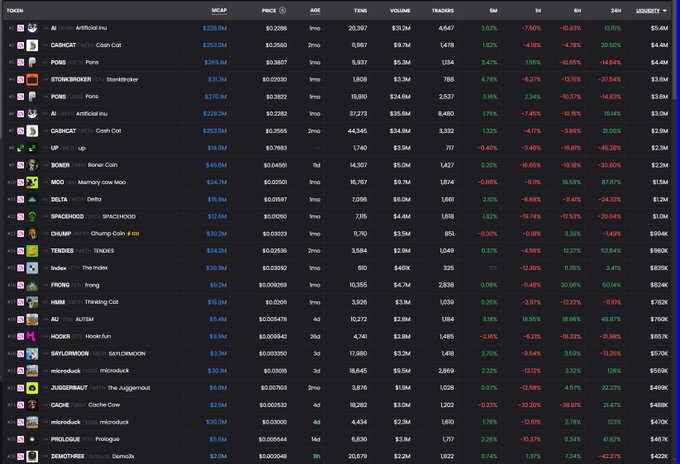Select the SPACEHOOD token name
Image resolution: width=680 pixels, height=464 pixels.
pyautogui.click(x=67, y=216)
